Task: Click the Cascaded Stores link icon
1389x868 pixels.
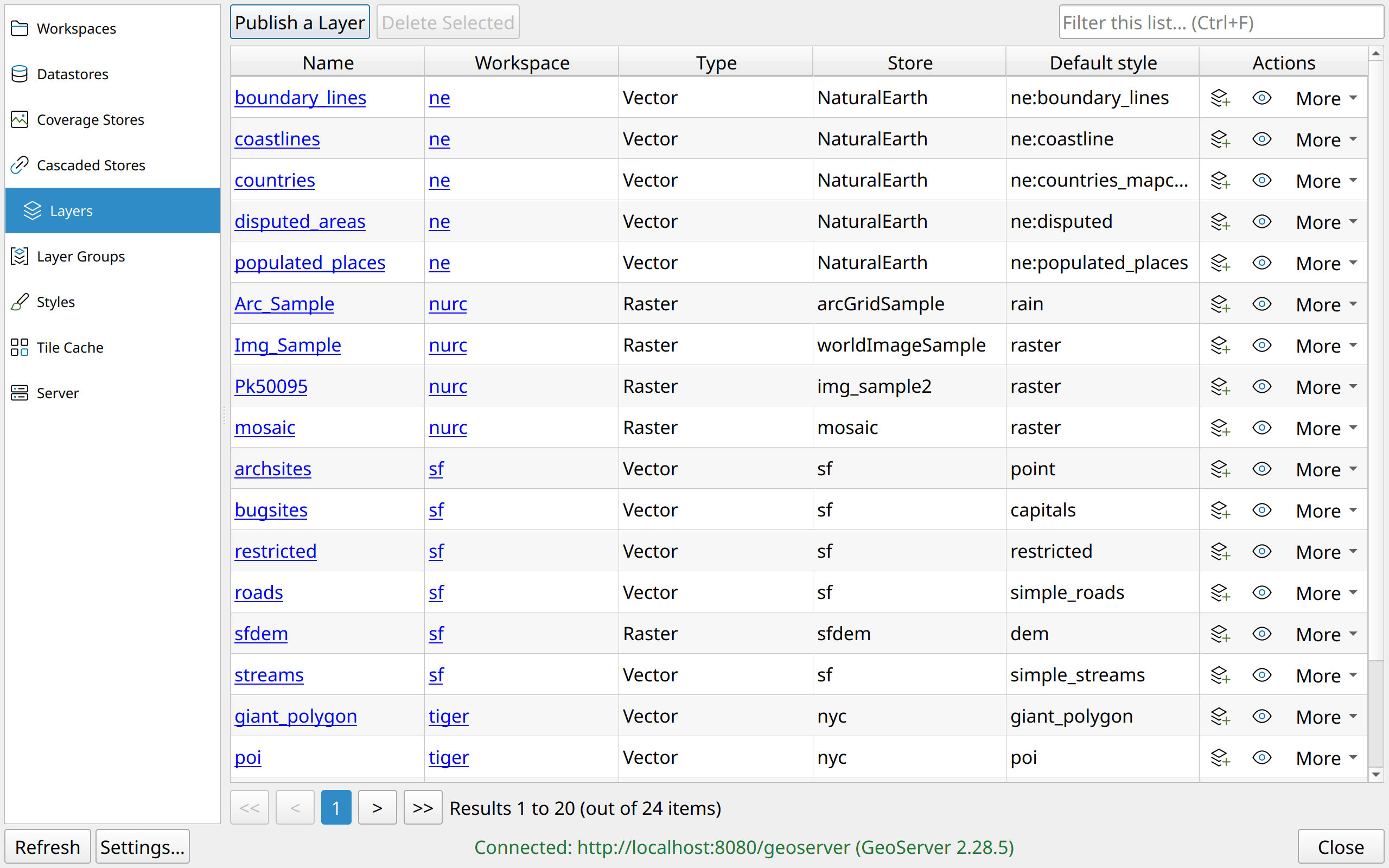Action: (x=20, y=165)
